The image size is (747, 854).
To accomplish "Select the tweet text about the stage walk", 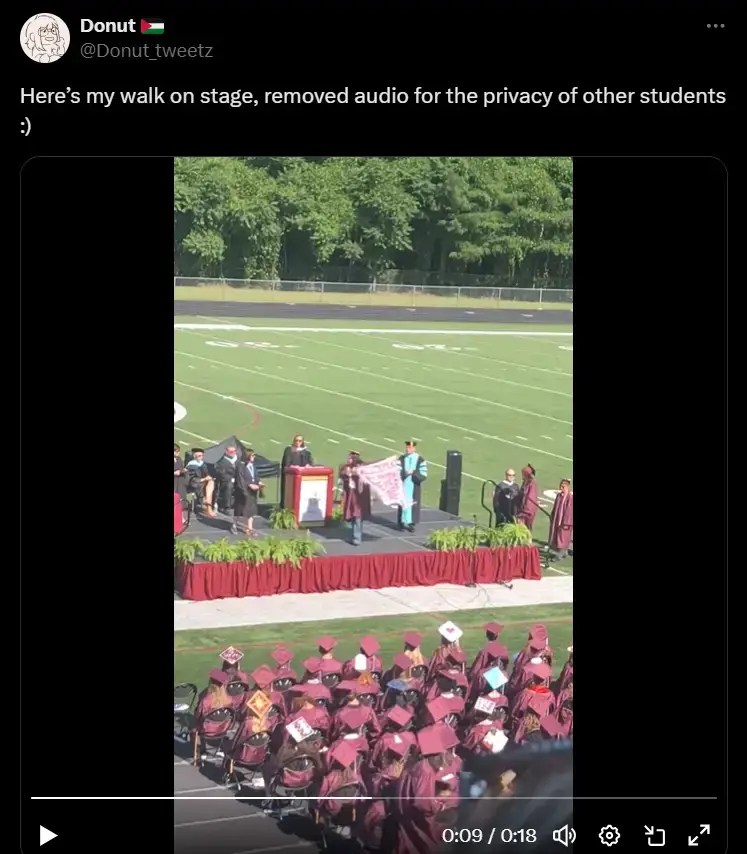I will 373,111.
